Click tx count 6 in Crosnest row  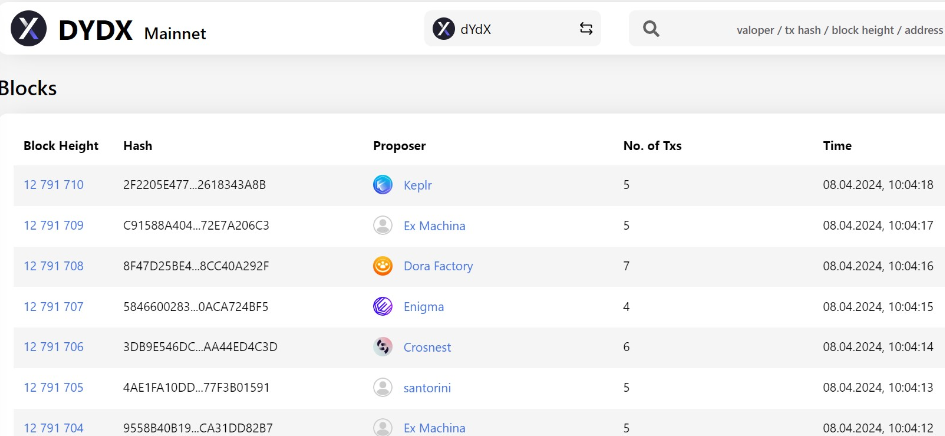coord(626,347)
